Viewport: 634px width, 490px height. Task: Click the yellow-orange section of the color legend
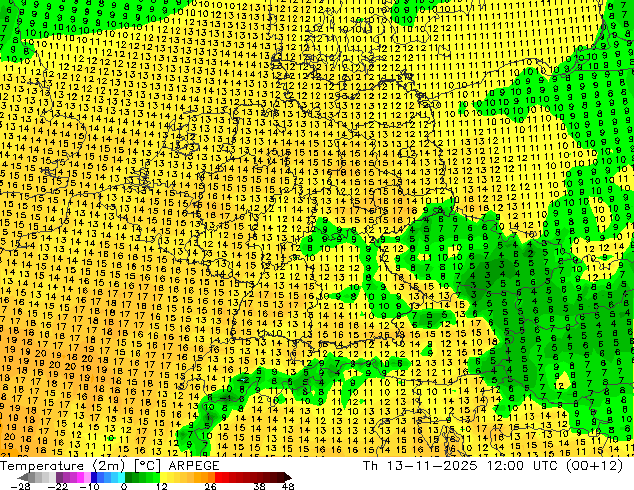coord(187,477)
